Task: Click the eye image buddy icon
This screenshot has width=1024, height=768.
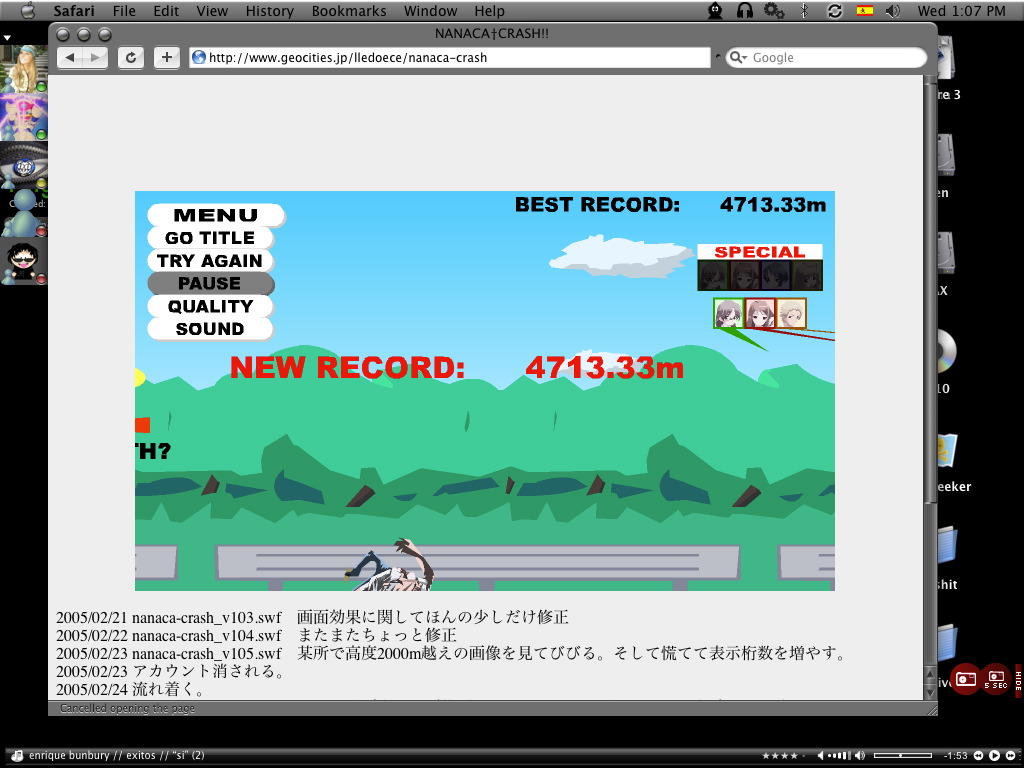Action: [24, 165]
